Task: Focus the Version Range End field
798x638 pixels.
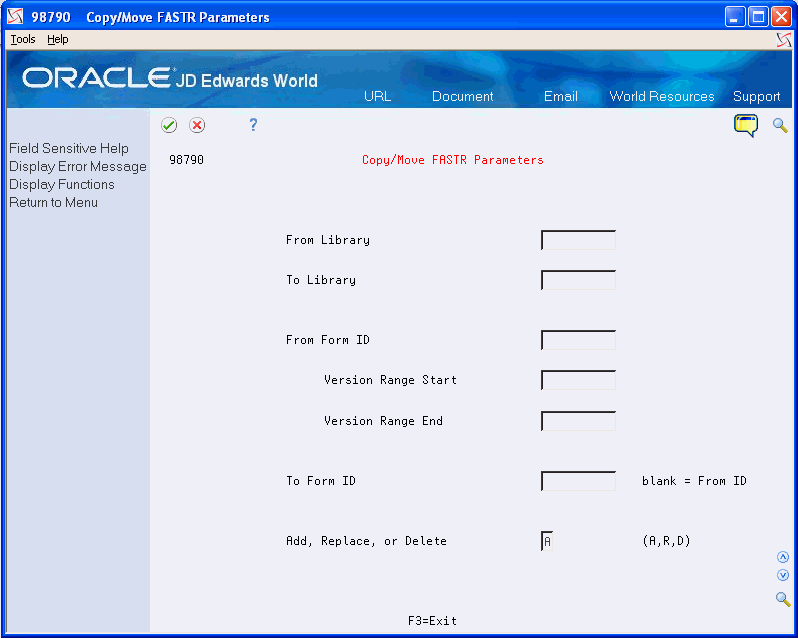Action: pyautogui.click(x=578, y=421)
